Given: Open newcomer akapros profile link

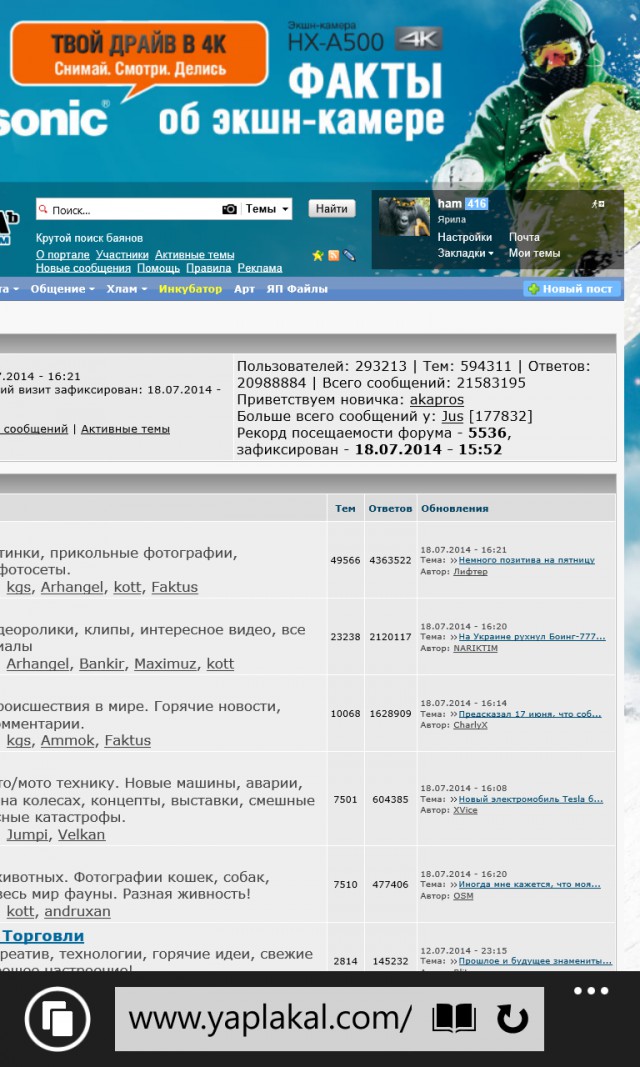Looking at the screenshot, I should (437, 399).
